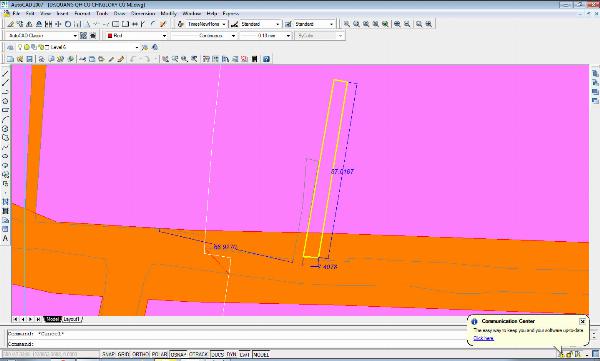This screenshot has width=600, height=361.
Task: Toggle SNAP mode in status bar
Action: pyautogui.click(x=109, y=354)
